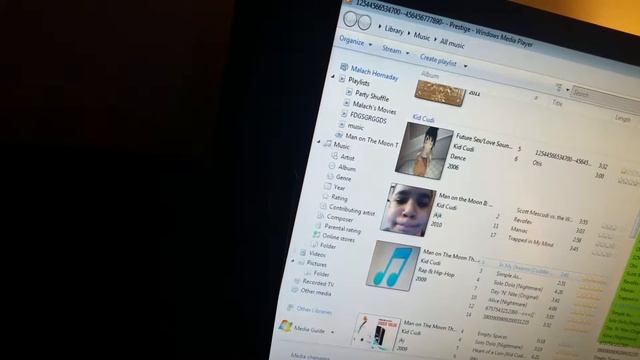This screenshot has width=640, height=360.
Task: Collapse the Music tree node
Action: (x=319, y=142)
